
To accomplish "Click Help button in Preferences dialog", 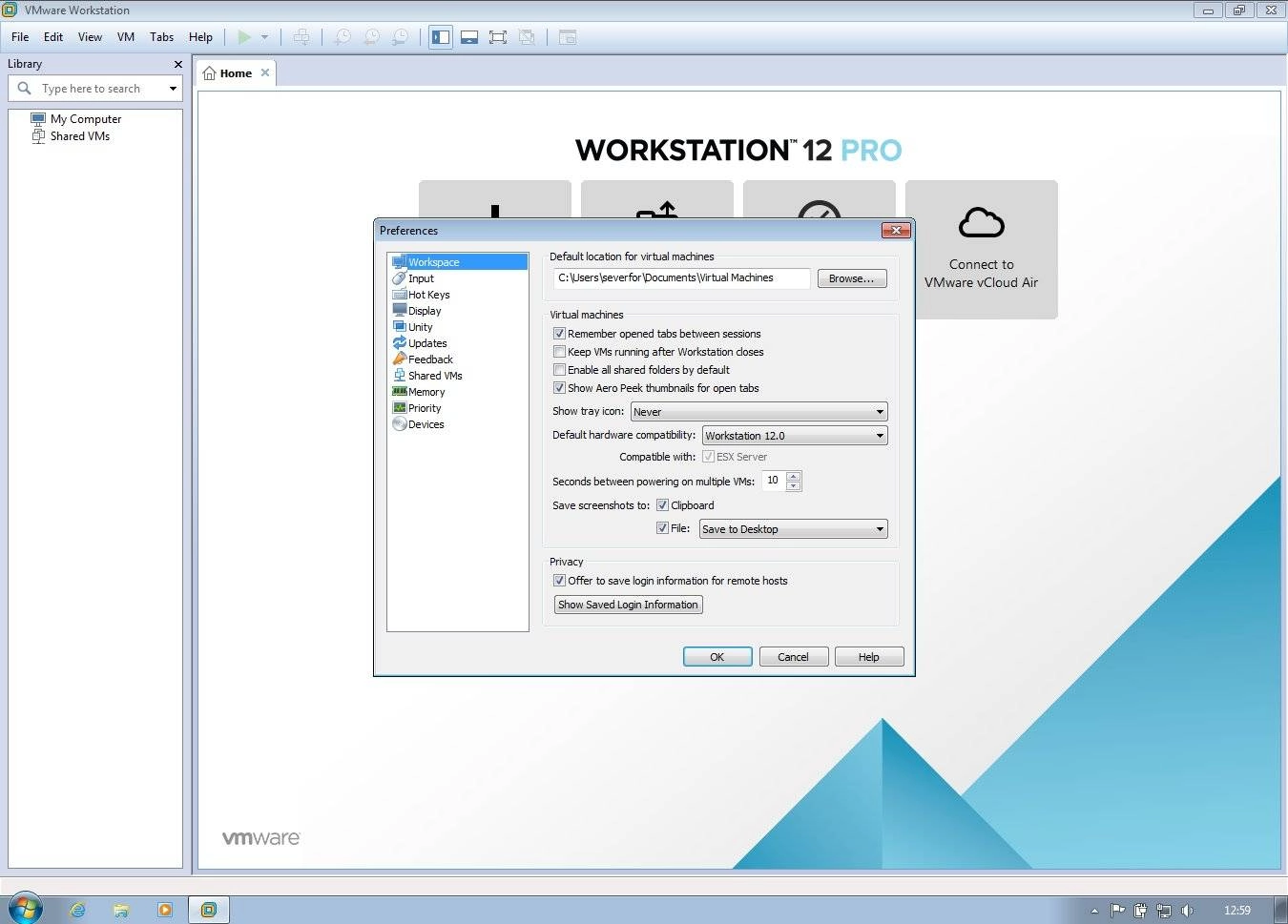I will pos(869,657).
